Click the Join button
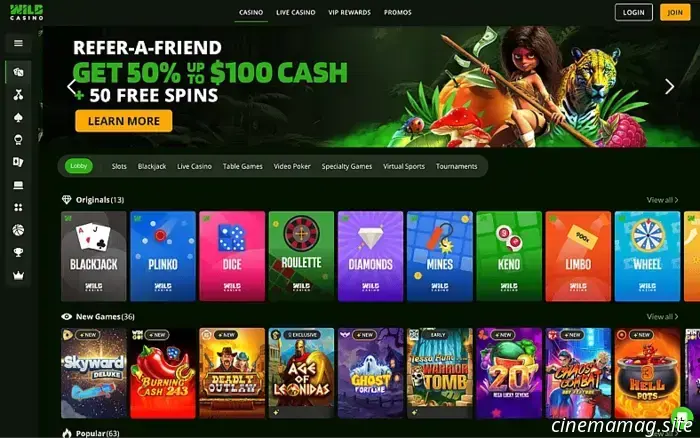This screenshot has width=700, height=438. coord(675,13)
